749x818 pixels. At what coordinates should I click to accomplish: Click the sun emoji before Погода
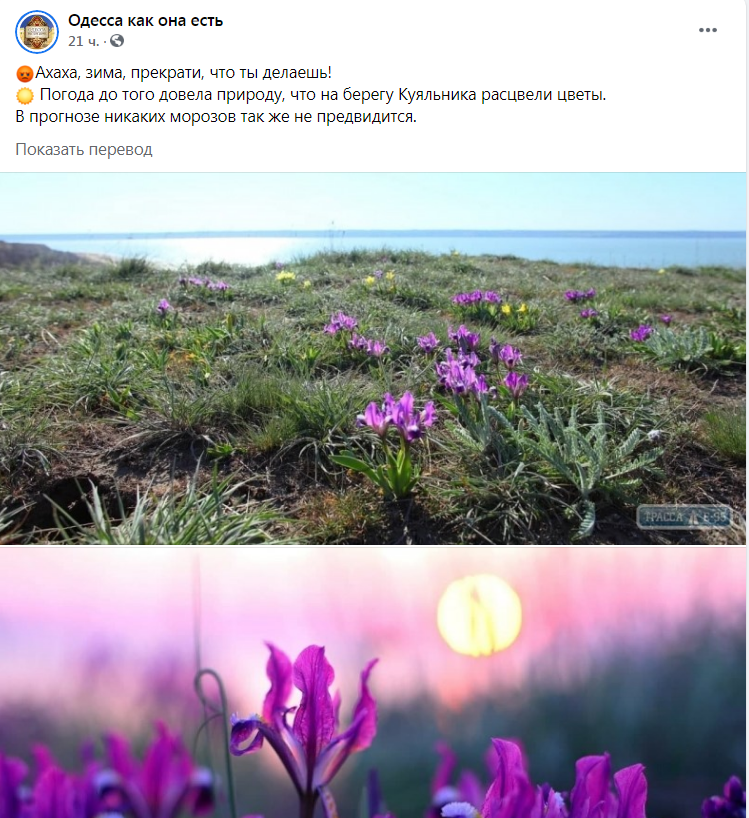25,95
